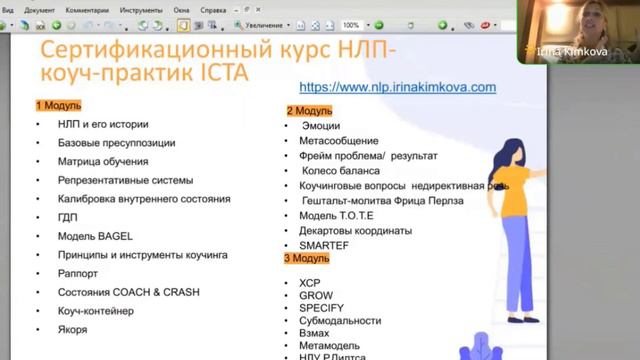
Task: Click 'Принципы и инструменты коучинга' text
Action: tap(142, 255)
